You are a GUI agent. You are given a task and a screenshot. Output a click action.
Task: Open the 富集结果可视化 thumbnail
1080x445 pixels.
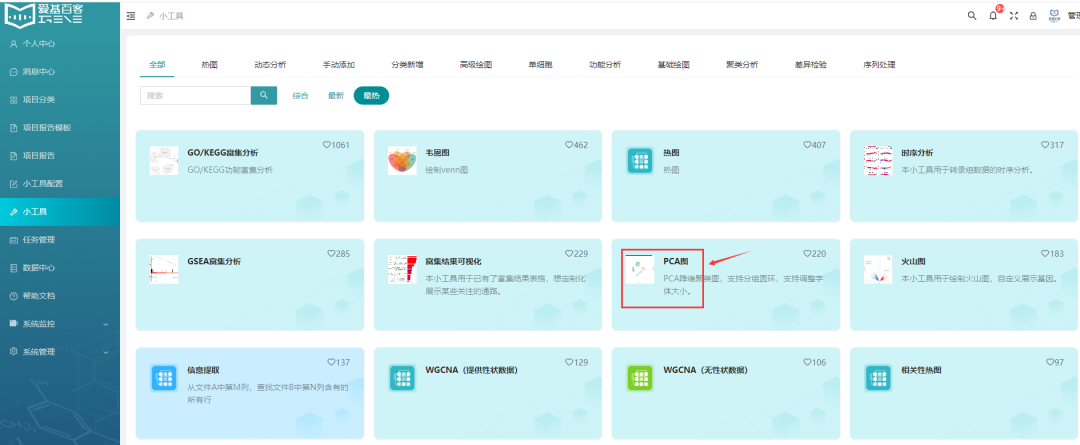[402, 269]
